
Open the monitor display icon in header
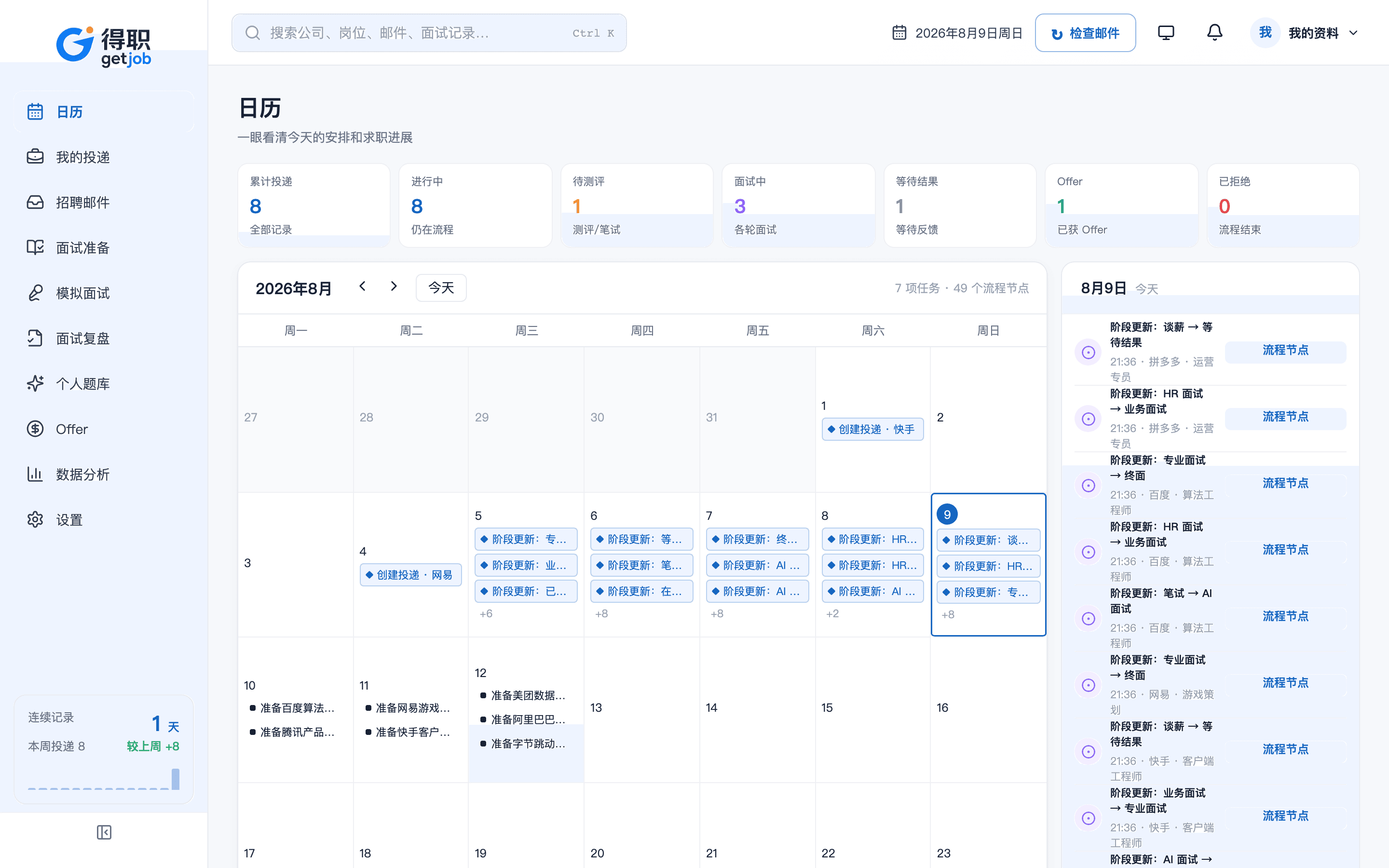point(1166,33)
